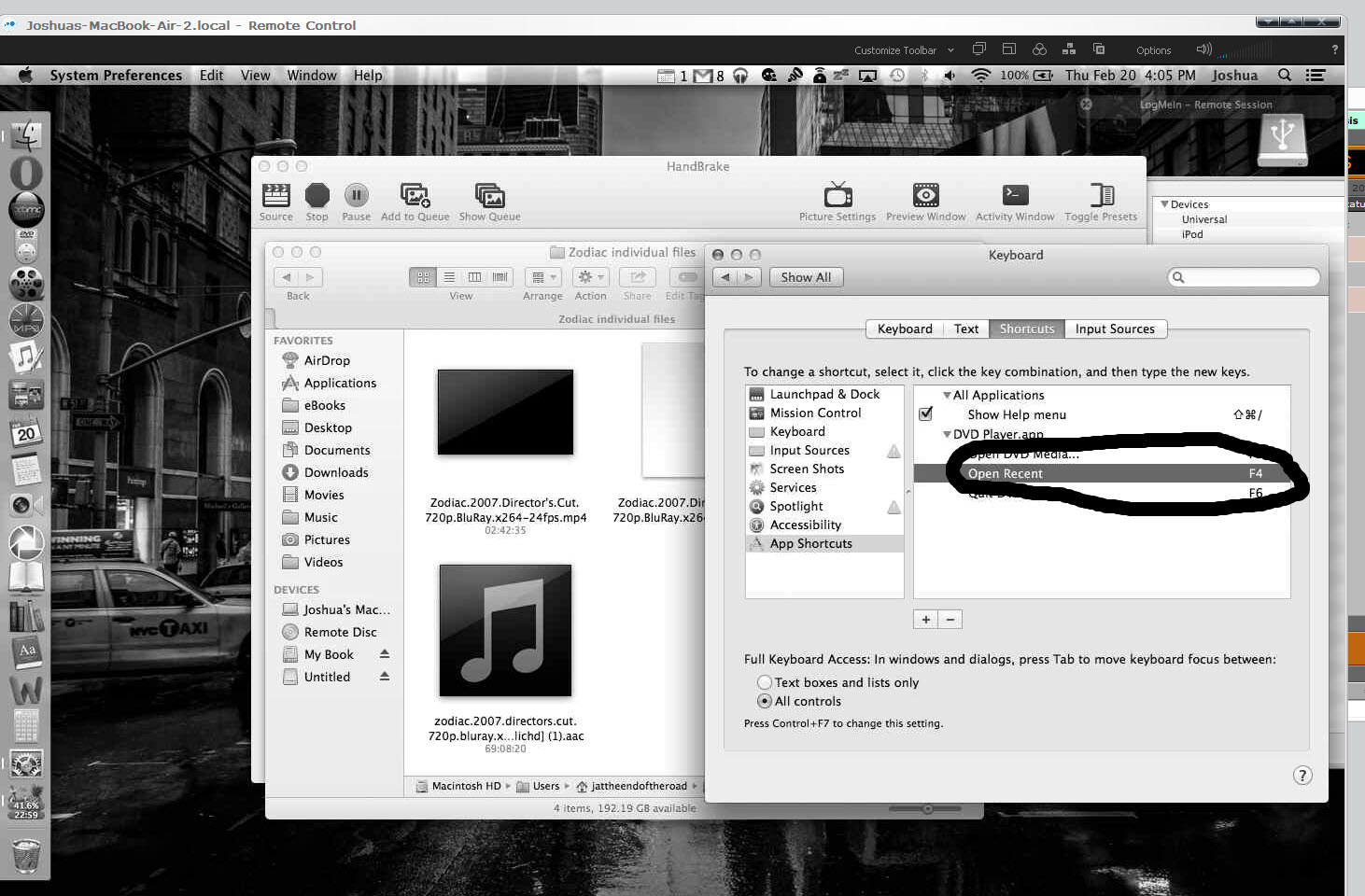Click the Wi-Fi menu bar icon

point(980,75)
